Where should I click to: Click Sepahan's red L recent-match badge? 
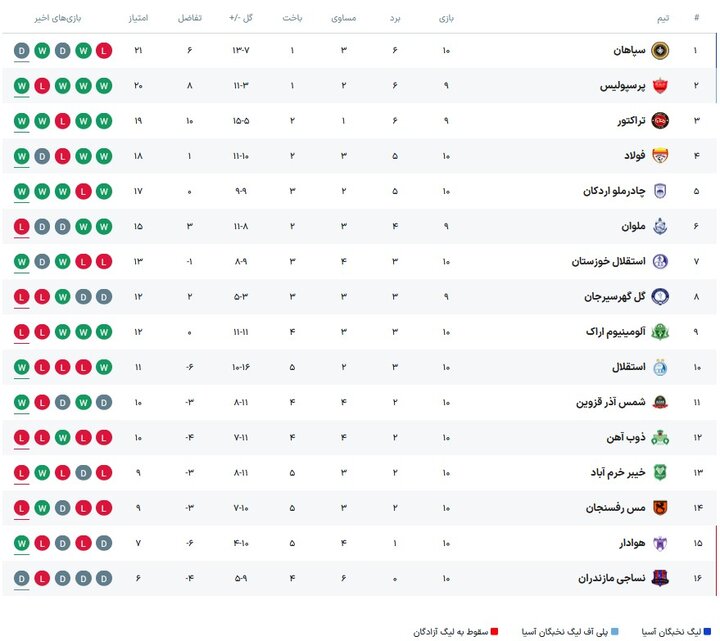(105, 51)
